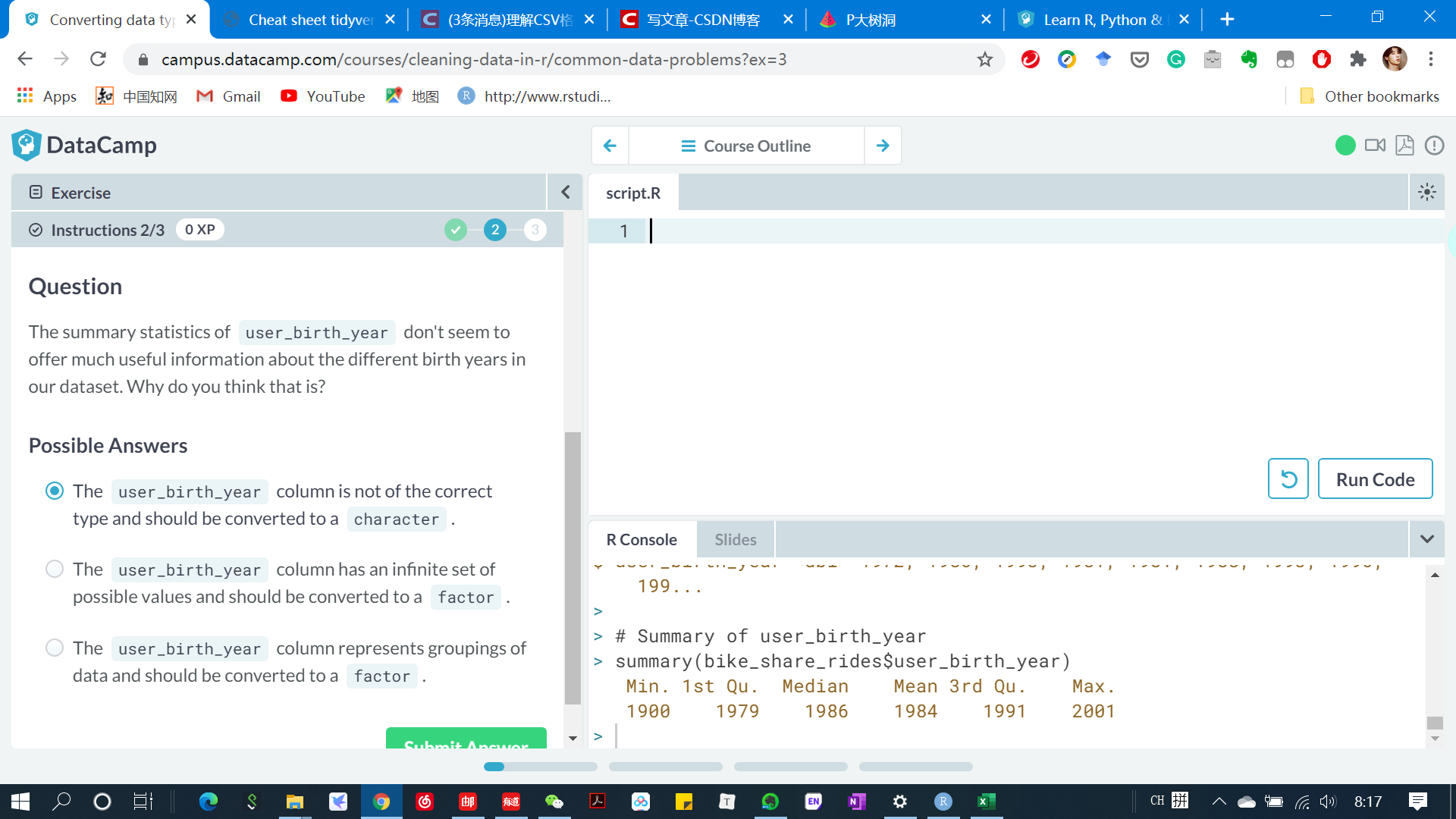This screenshot has width=1456, height=819.
Task: Switch to the Slides tab
Action: click(735, 539)
